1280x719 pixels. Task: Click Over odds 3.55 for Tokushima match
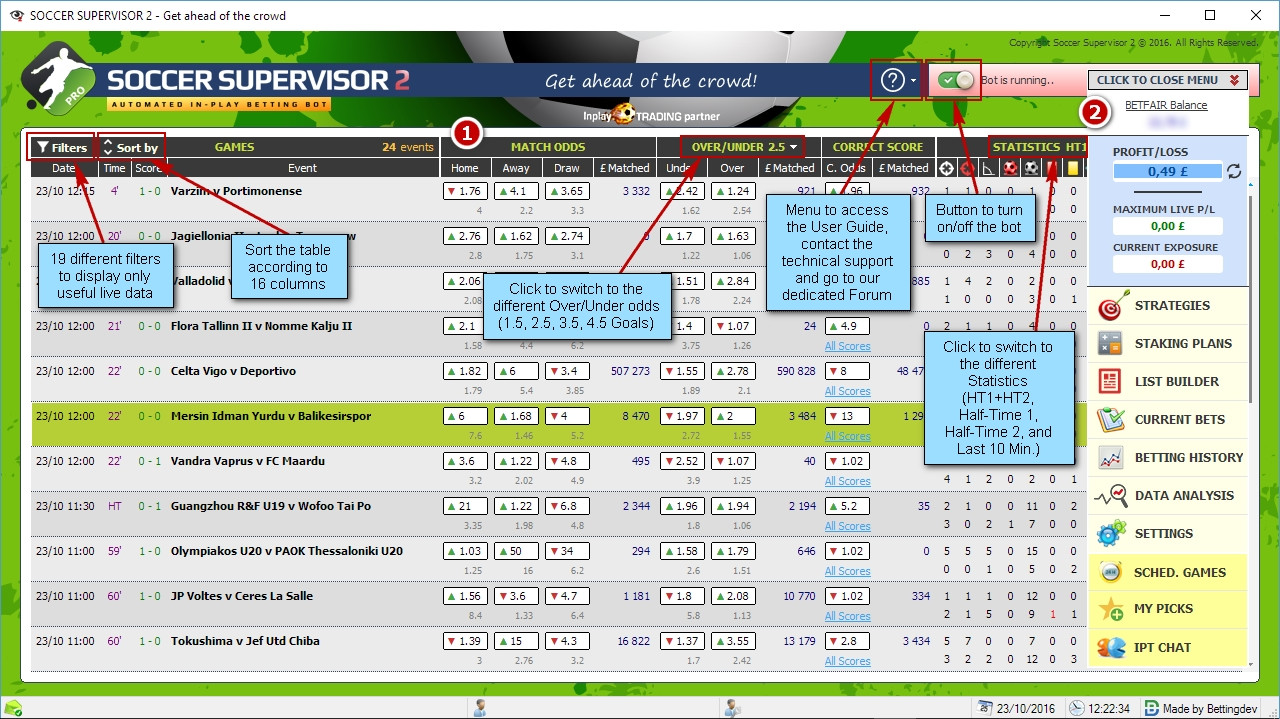[733, 641]
